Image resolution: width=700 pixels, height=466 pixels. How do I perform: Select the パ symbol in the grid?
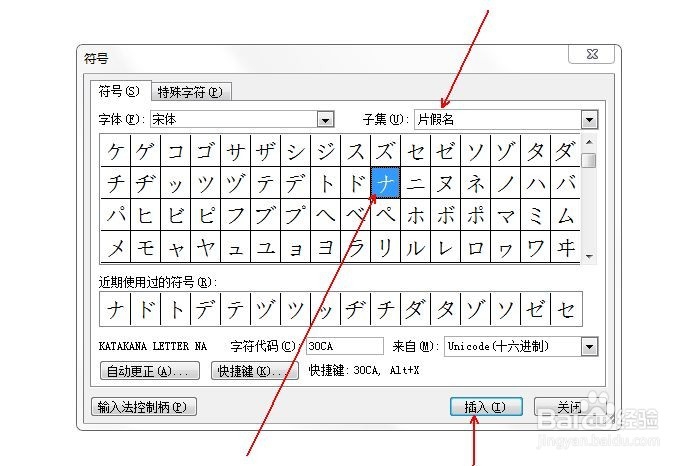coord(116,215)
